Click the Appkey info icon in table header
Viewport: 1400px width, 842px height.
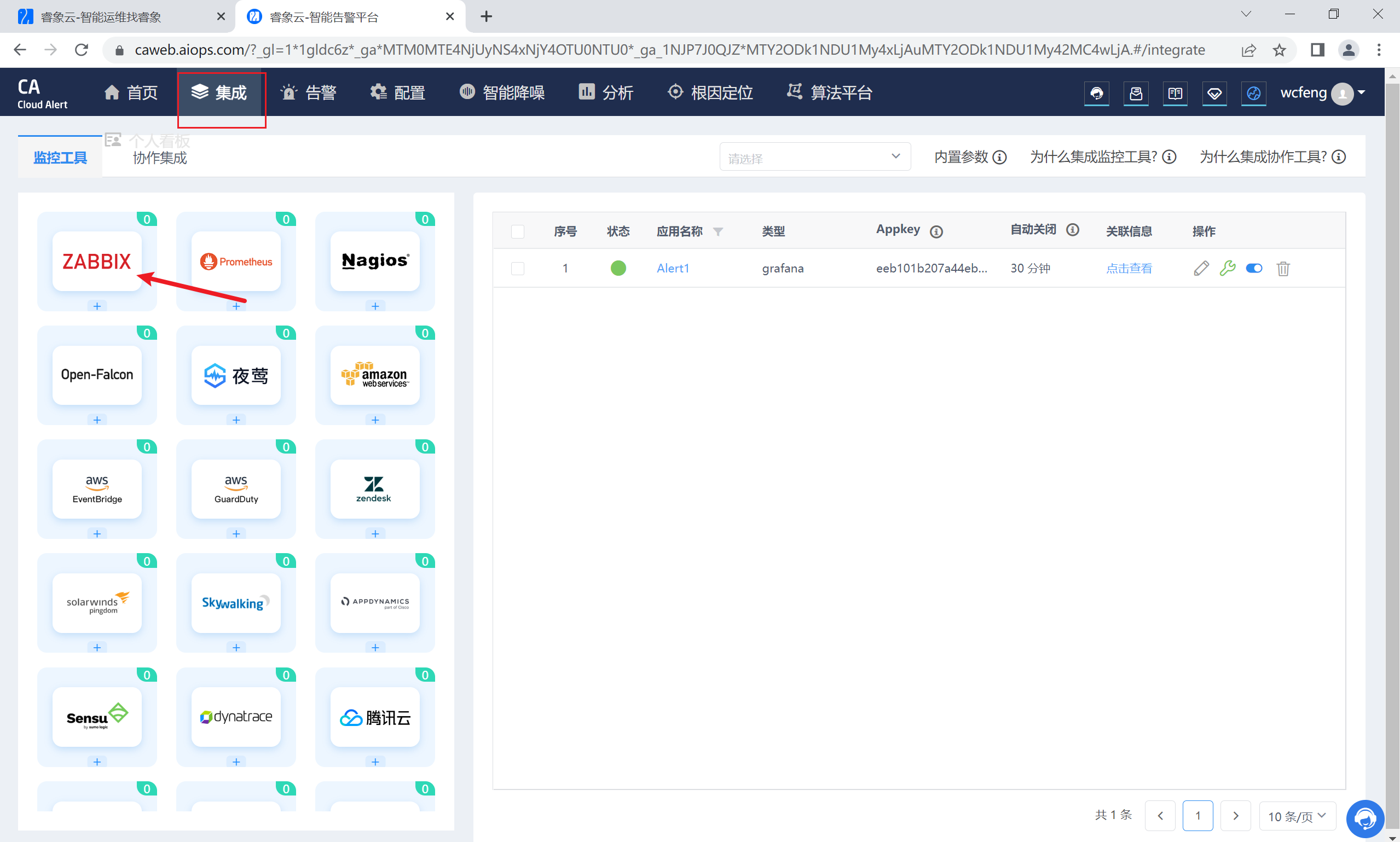936,231
